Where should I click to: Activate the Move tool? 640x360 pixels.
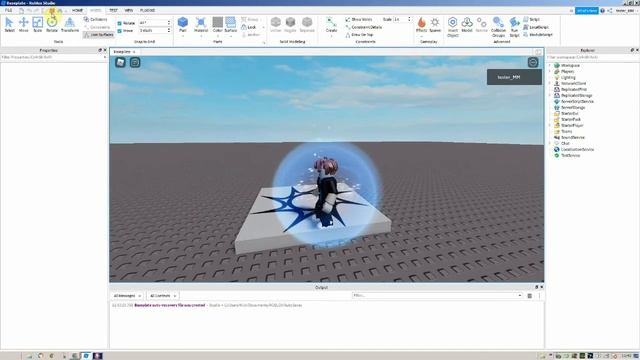pos(23,24)
